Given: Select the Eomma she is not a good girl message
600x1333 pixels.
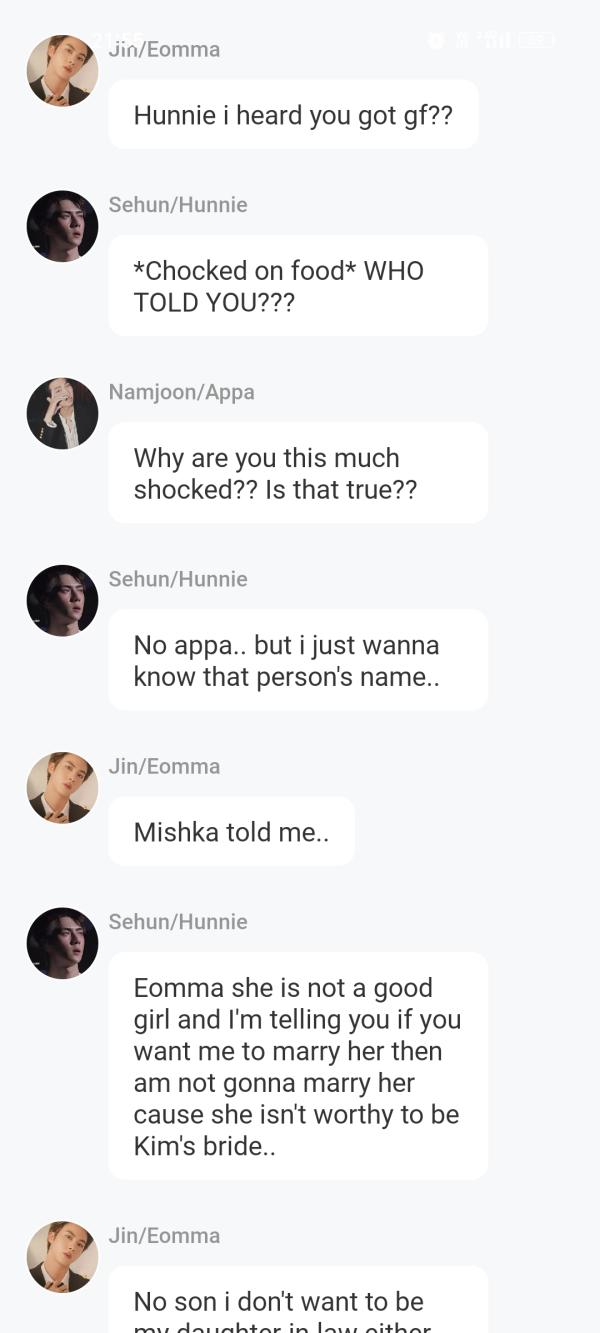Looking at the screenshot, I should click(x=298, y=1066).
